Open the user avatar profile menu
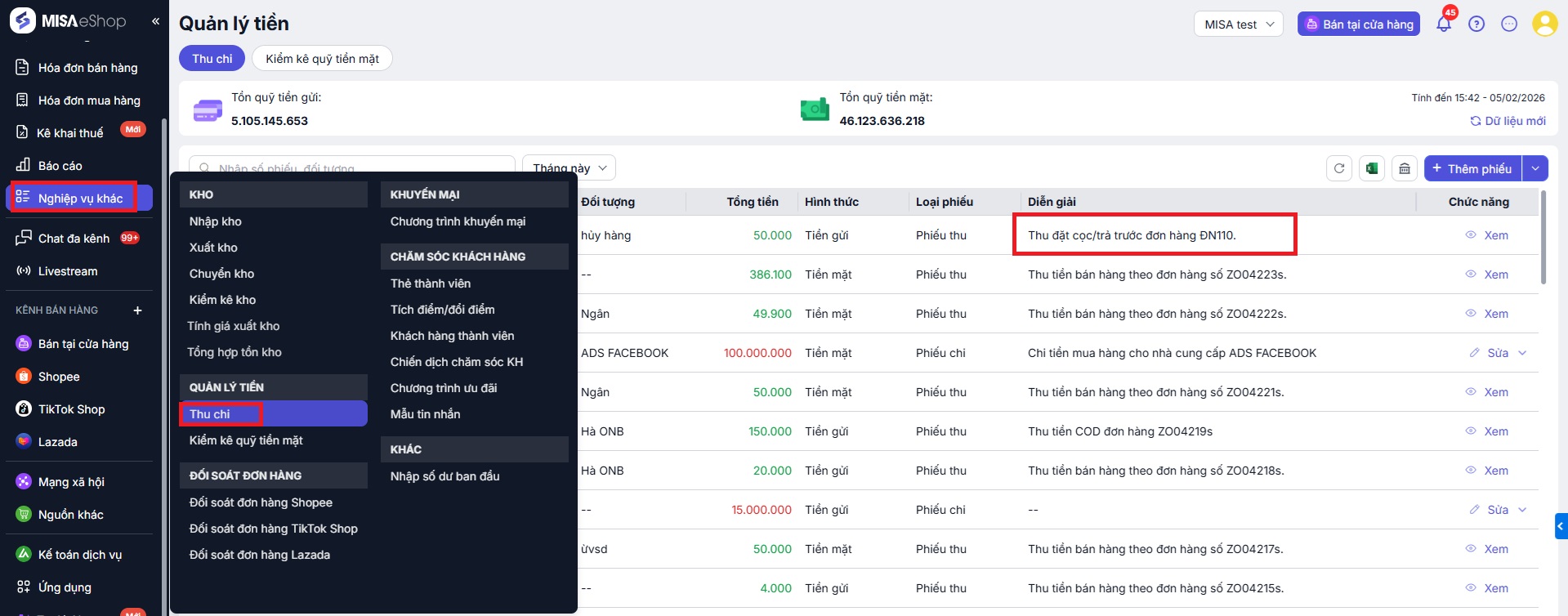Image resolution: width=1568 pixels, height=616 pixels. pos(1544,24)
